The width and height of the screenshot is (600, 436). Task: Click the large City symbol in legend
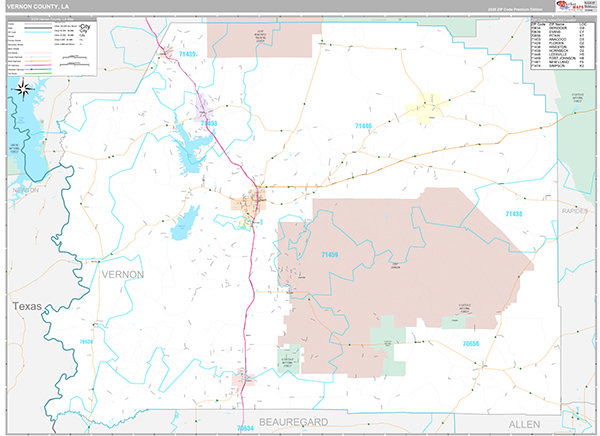tap(85, 26)
